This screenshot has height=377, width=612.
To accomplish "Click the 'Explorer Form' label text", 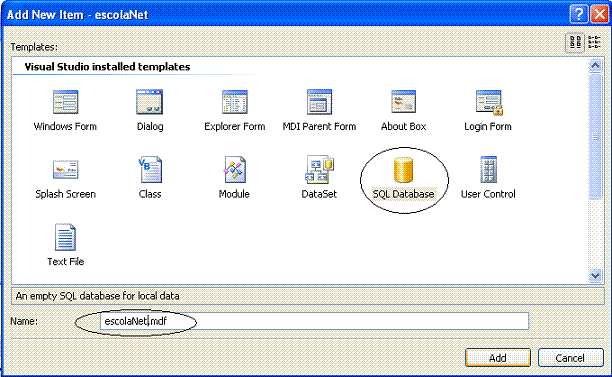I will click(x=235, y=126).
